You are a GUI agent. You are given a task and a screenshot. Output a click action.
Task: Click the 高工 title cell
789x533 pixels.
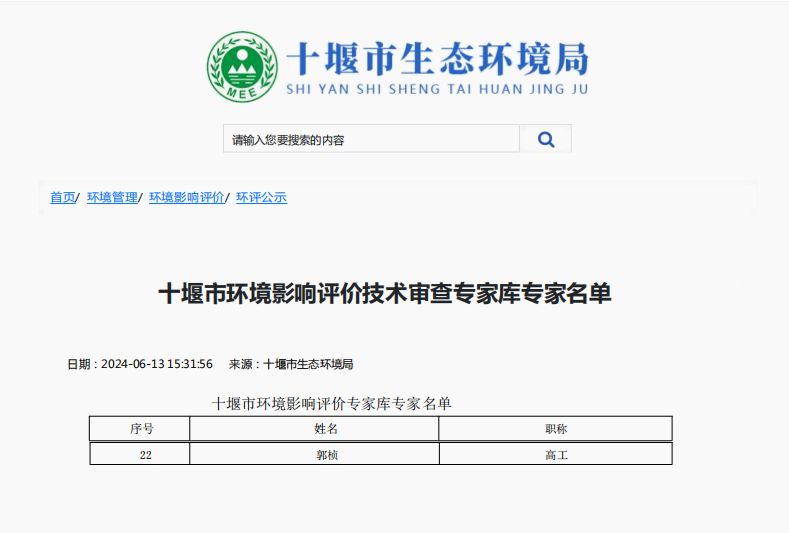click(555, 454)
